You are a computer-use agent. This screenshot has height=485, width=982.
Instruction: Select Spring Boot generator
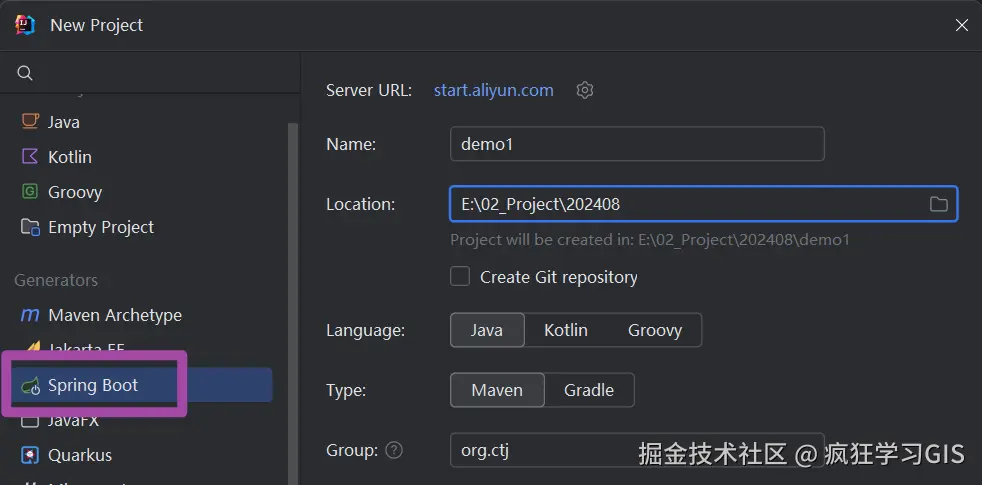click(x=142, y=385)
